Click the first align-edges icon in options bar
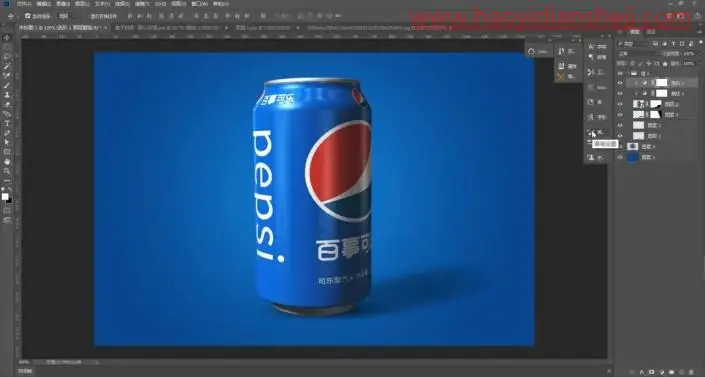 [x=130, y=16]
